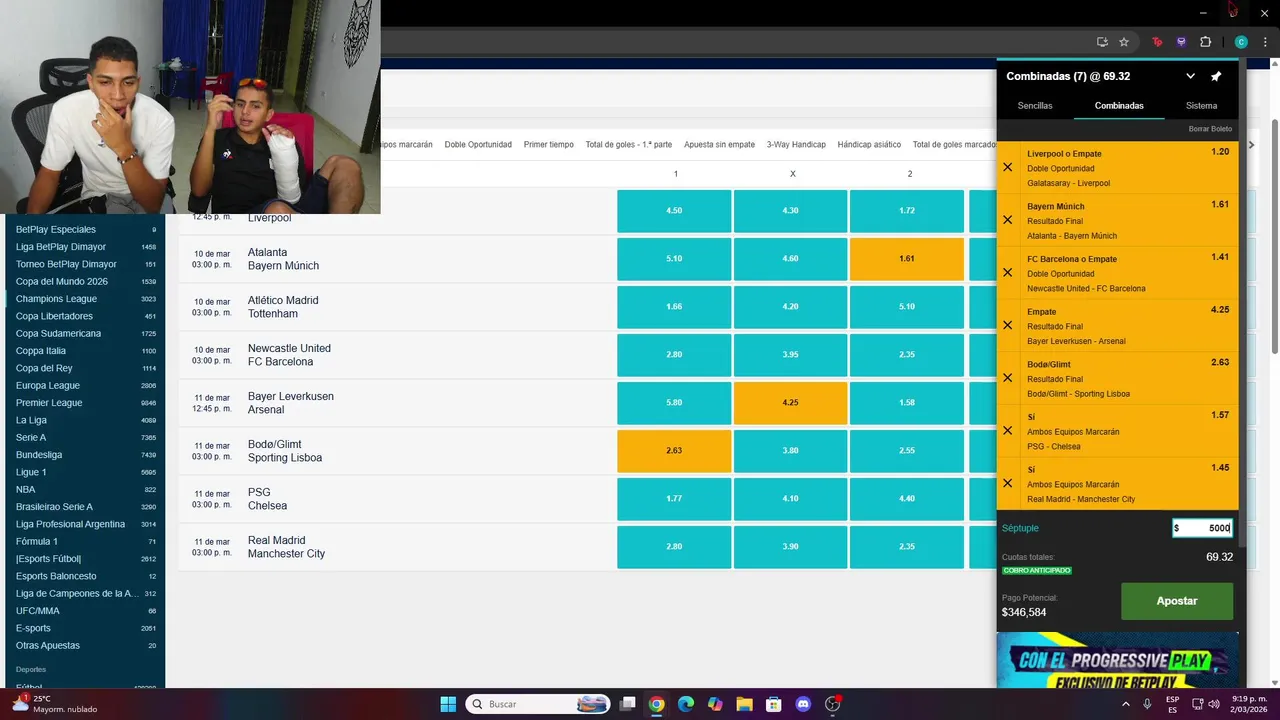Switch to the Sistema tab

click(1201, 106)
